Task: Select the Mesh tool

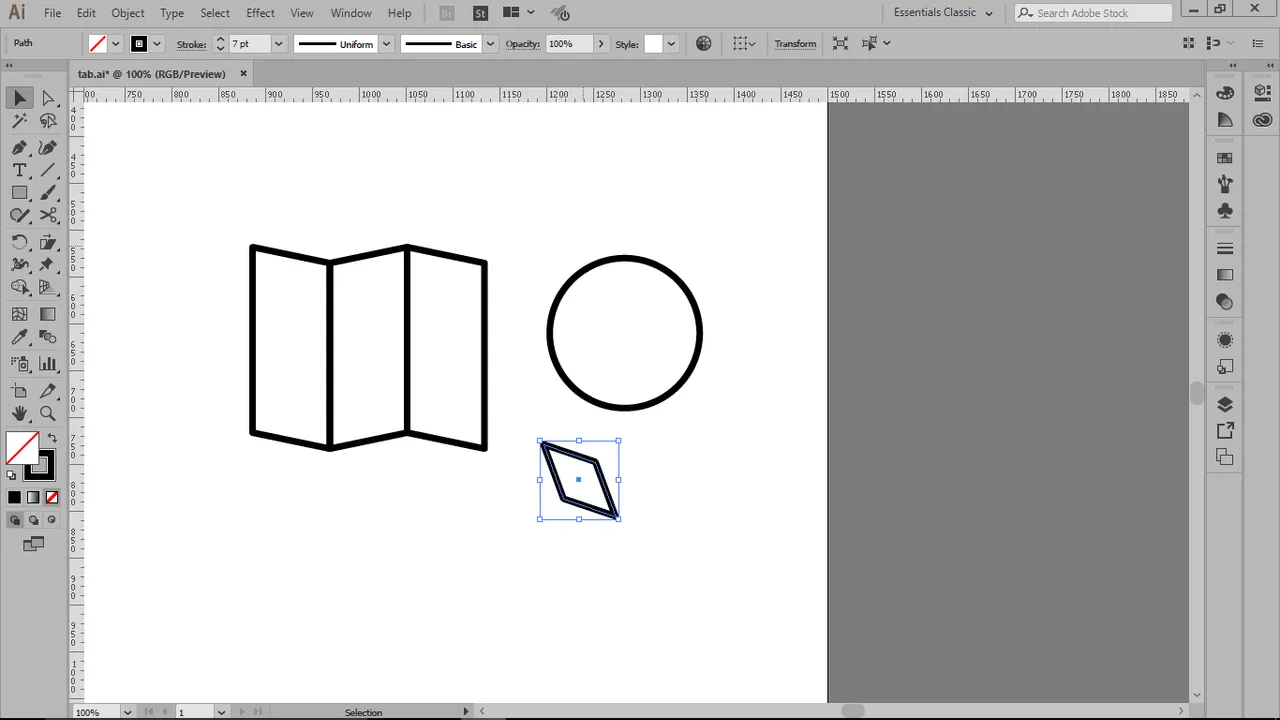Action: point(19,314)
